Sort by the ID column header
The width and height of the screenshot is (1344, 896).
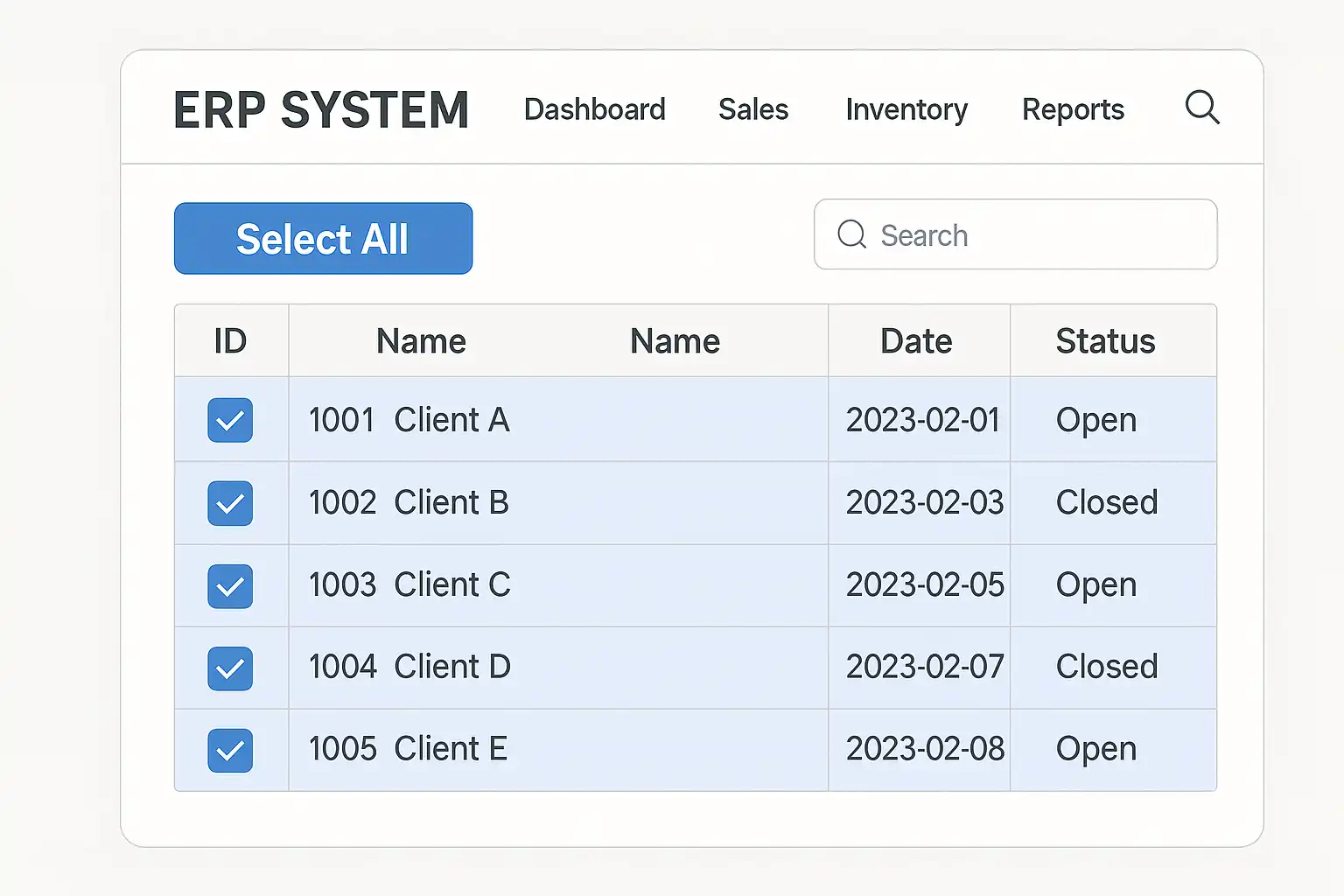[x=231, y=341]
